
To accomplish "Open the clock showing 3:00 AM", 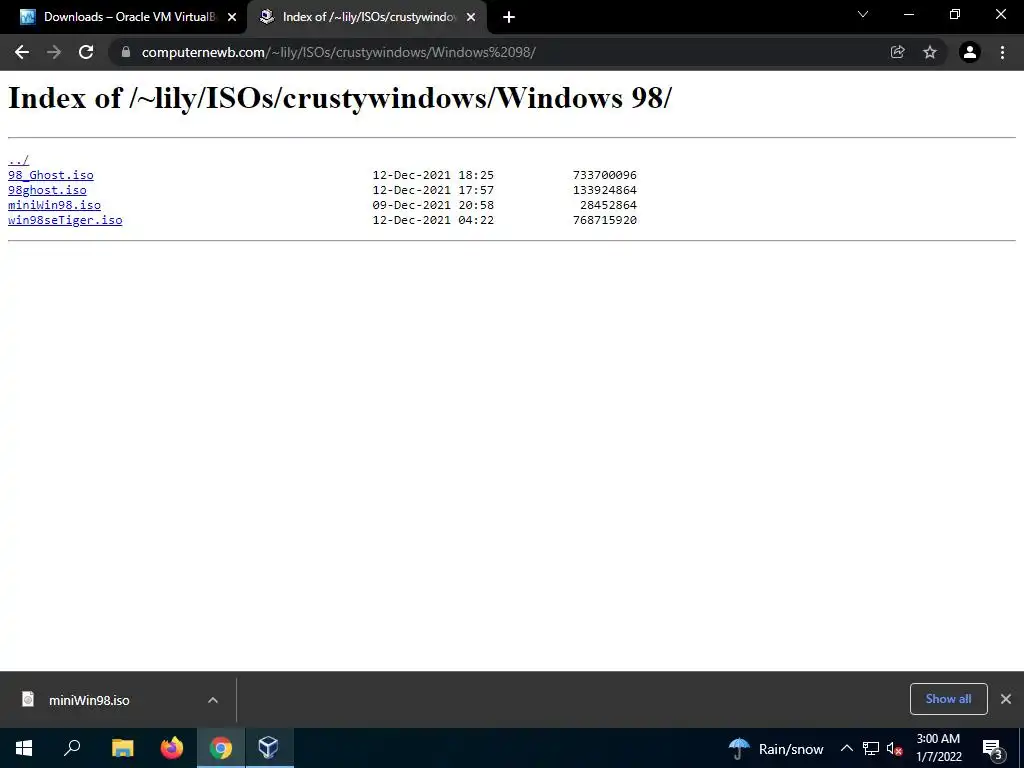I will (x=938, y=748).
